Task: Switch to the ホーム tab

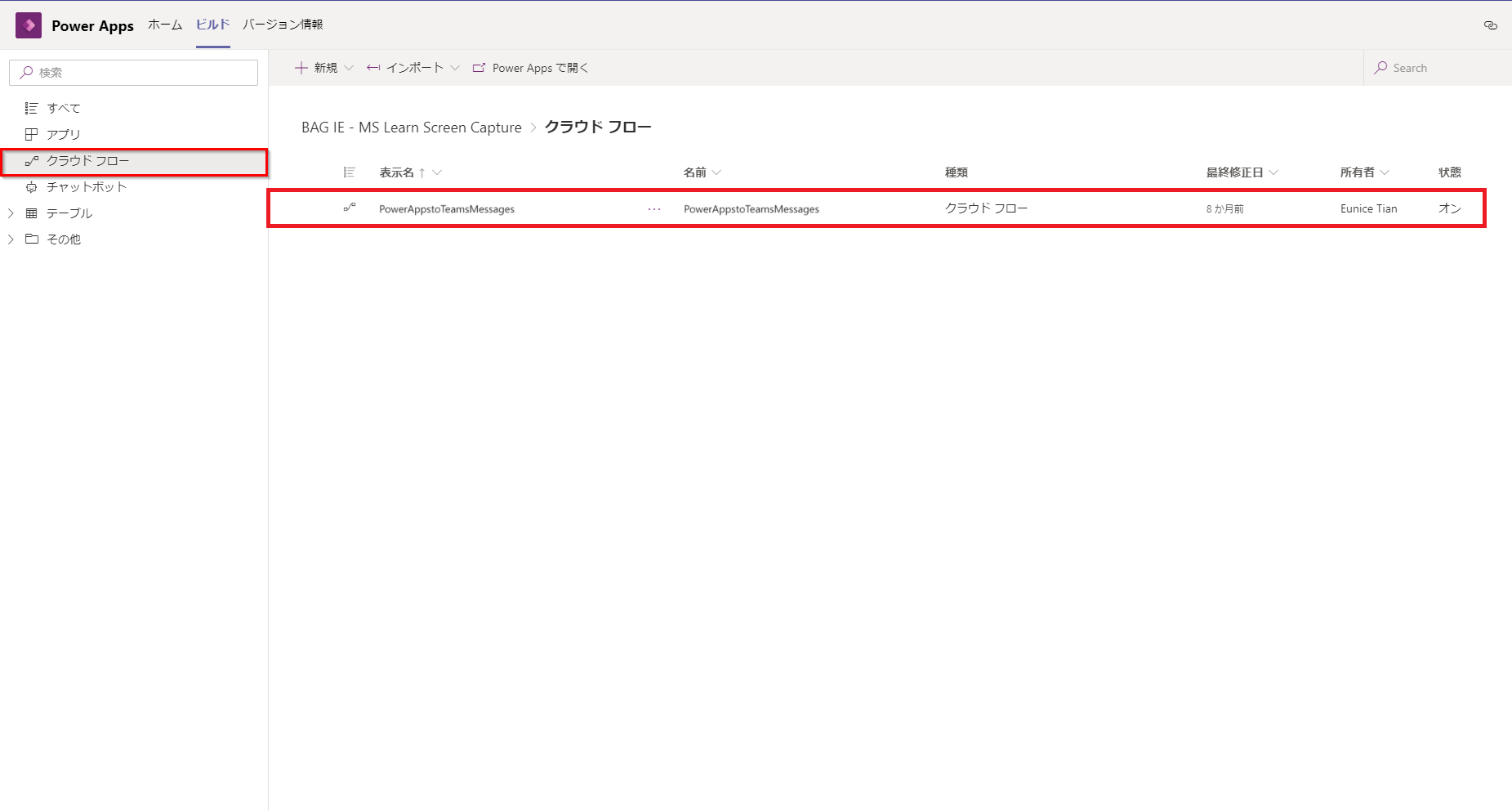Action: pyautogui.click(x=165, y=25)
